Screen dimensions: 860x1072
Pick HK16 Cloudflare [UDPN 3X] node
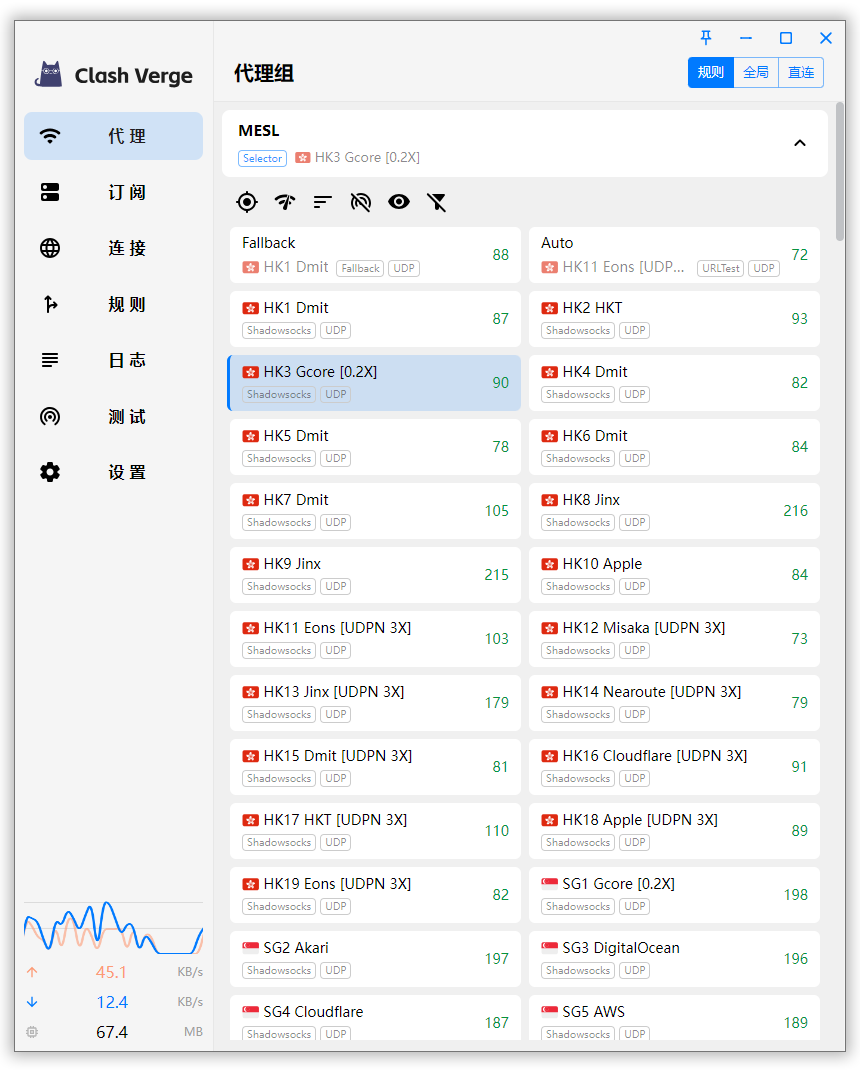[x=674, y=767]
